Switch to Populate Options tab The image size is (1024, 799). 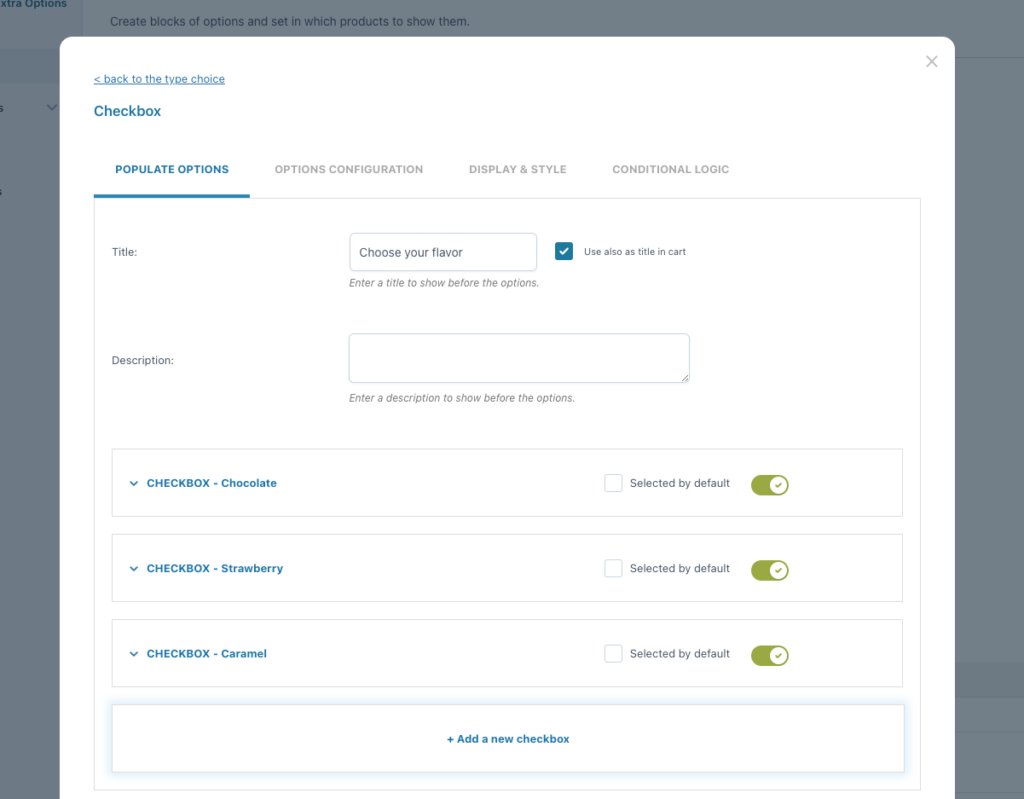coord(172,169)
